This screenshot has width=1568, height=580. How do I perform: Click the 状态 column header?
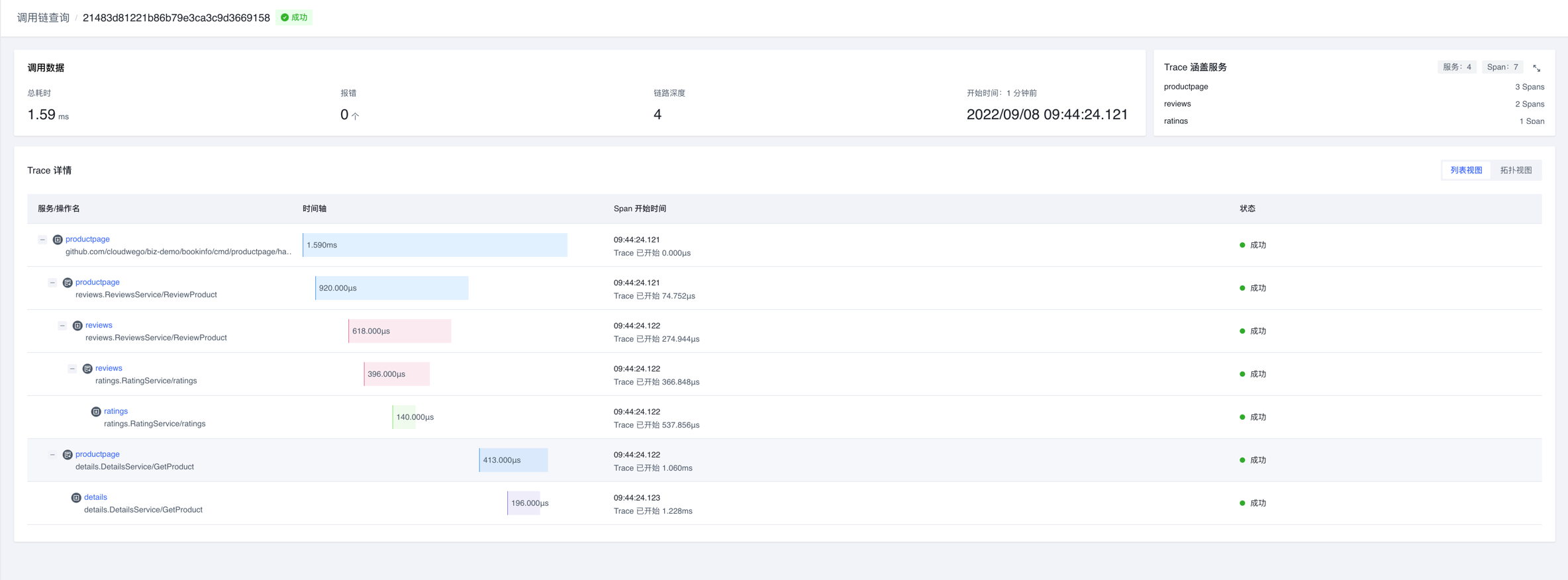pos(1248,209)
